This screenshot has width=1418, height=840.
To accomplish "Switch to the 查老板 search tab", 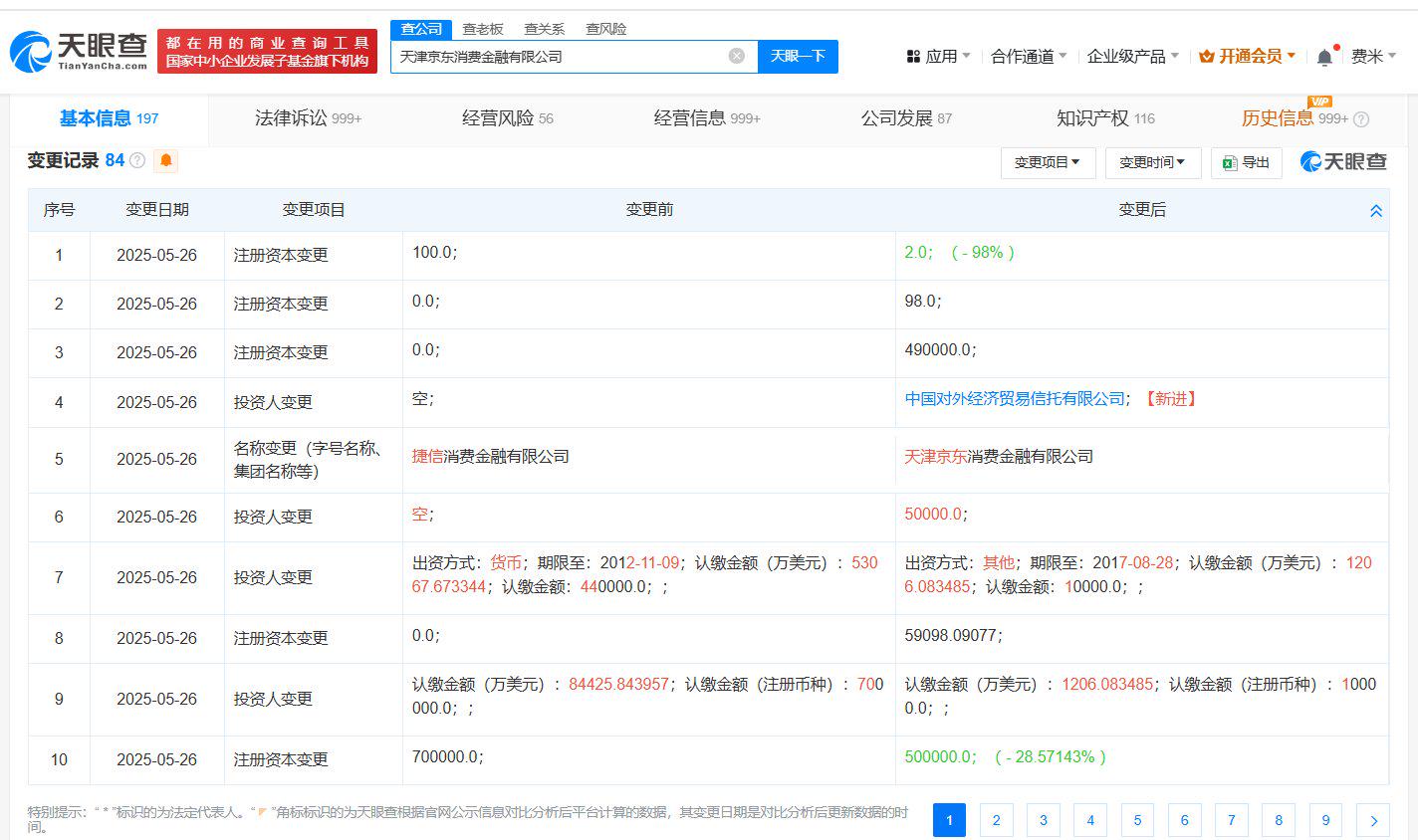I will [x=482, y=29].
